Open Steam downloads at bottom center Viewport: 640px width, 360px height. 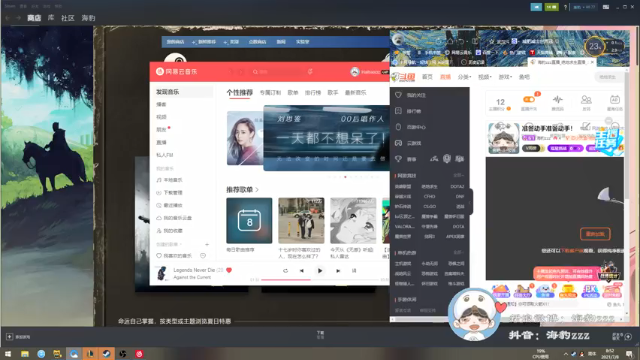point(320,335)
